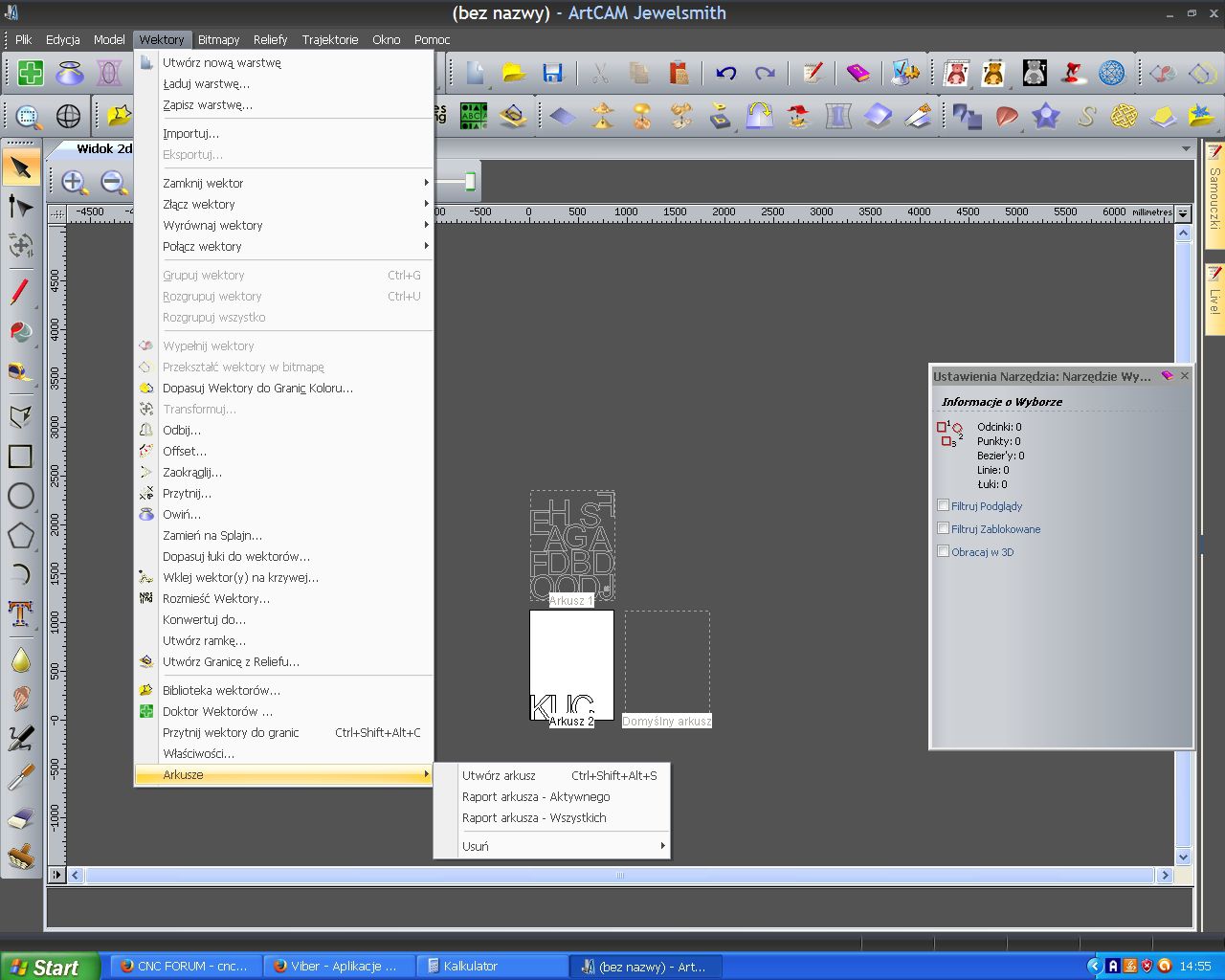Screen dimensions: 1225x980
Task: Toggle the Filtruj Podglądy checkbox
Action: coord(944,505)
